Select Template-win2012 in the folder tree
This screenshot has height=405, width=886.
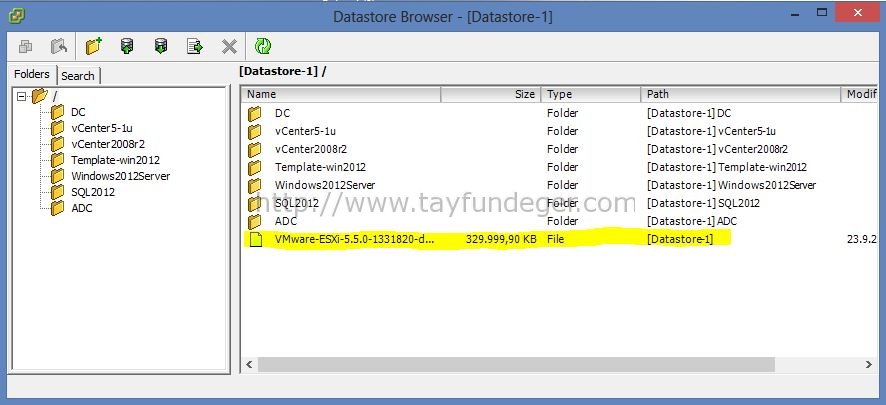[115, 160]
